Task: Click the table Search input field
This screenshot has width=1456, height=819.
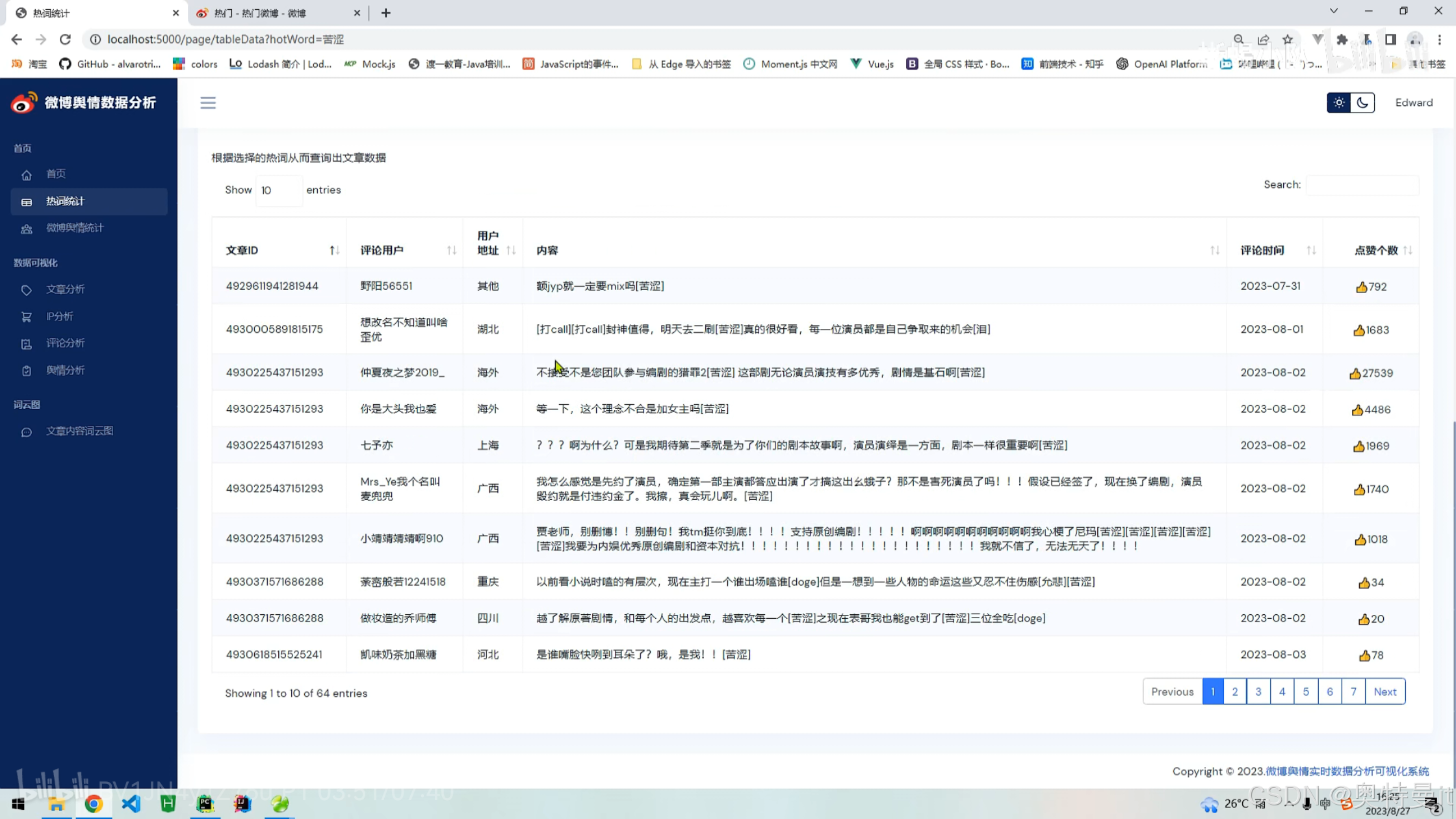Action: point(1362,185)
